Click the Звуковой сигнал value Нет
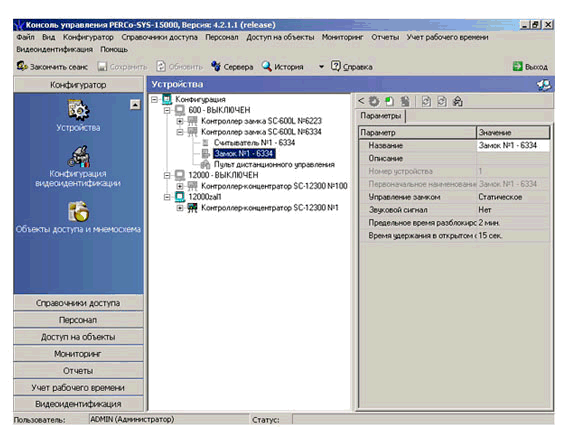Image resolution: width=575 pixels, height=441 pixels. (x=513, y=210)
